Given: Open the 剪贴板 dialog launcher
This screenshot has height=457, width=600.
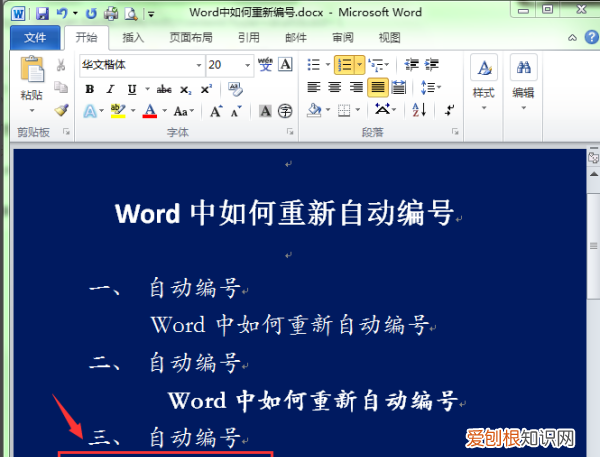Looking at the screenshot, I should (x=67, y=132).
